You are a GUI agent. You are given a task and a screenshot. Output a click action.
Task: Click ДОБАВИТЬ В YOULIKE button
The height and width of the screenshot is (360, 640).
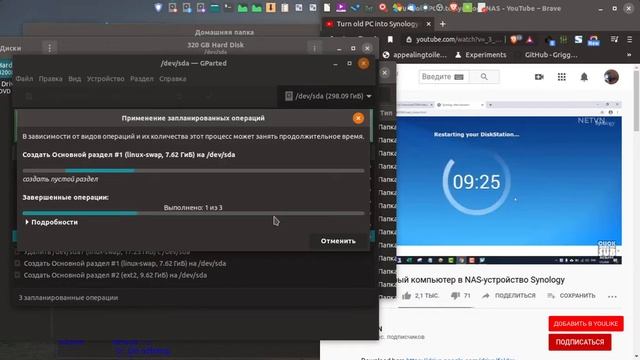tap(586, 324)
